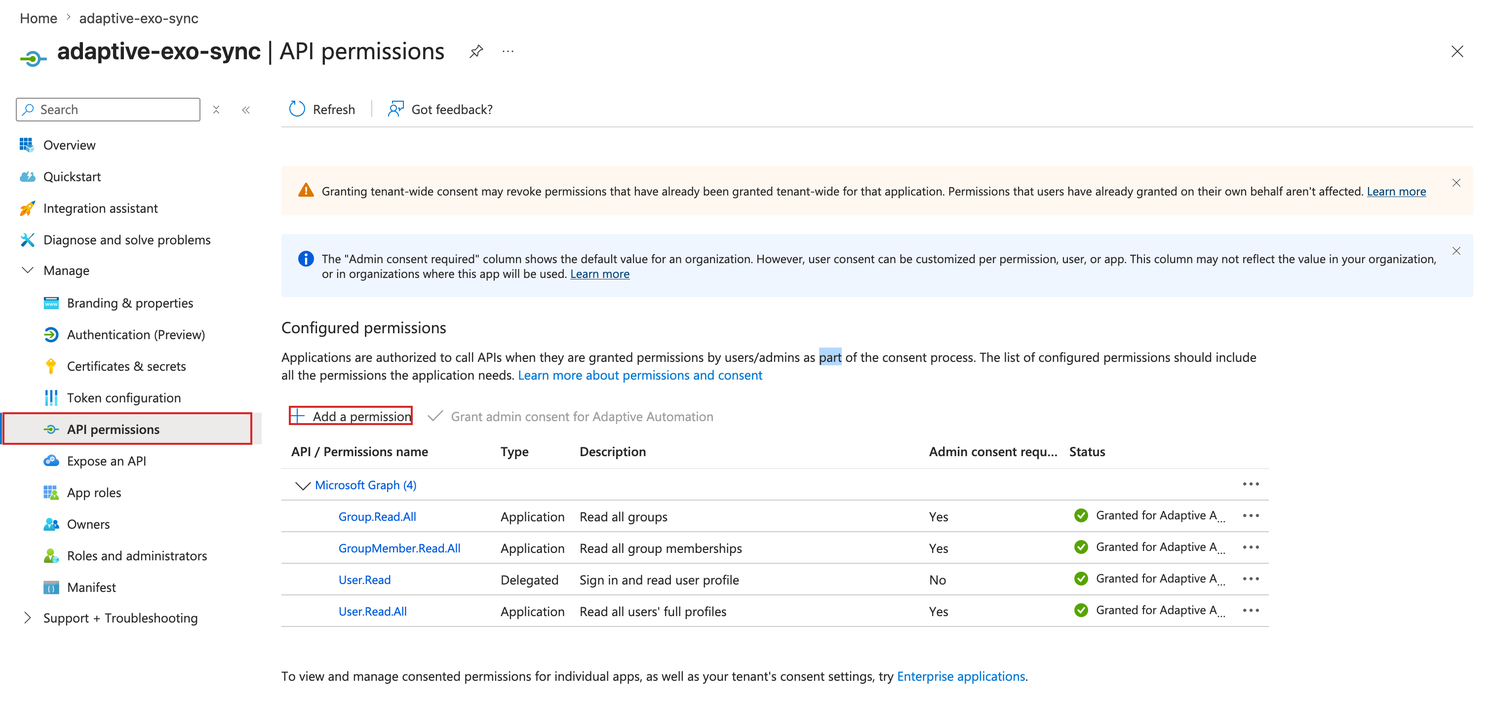Click adaptive-exo-sync breadcrumb link

pyautogui.click(x=138, y=18)
